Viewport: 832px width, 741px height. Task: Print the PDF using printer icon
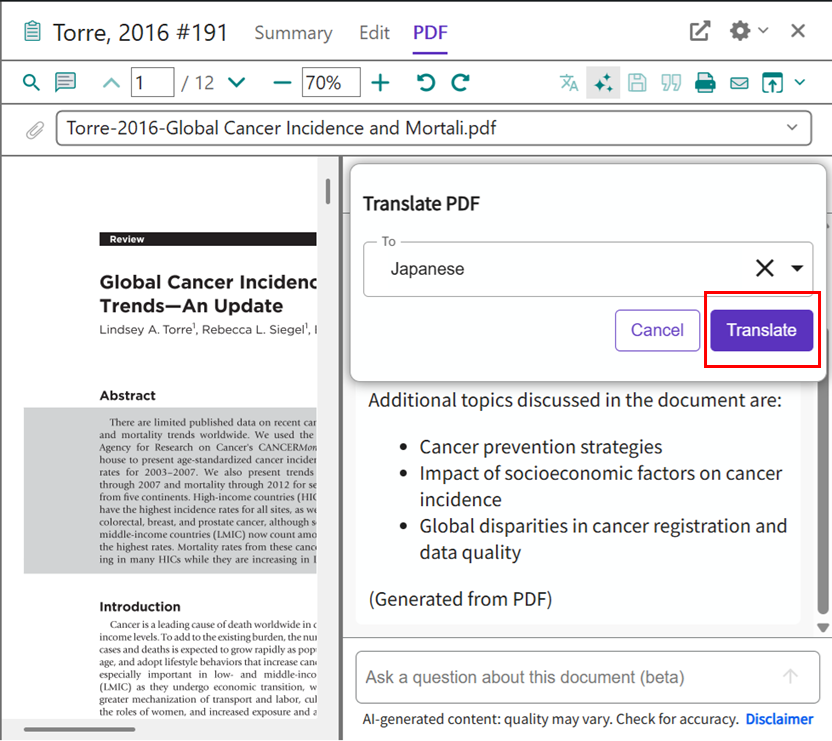[705, 83]
